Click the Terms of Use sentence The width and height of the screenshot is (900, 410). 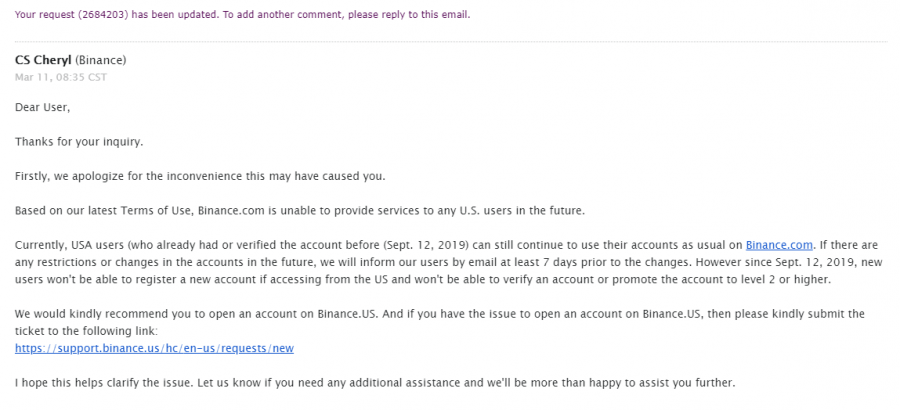300,211
